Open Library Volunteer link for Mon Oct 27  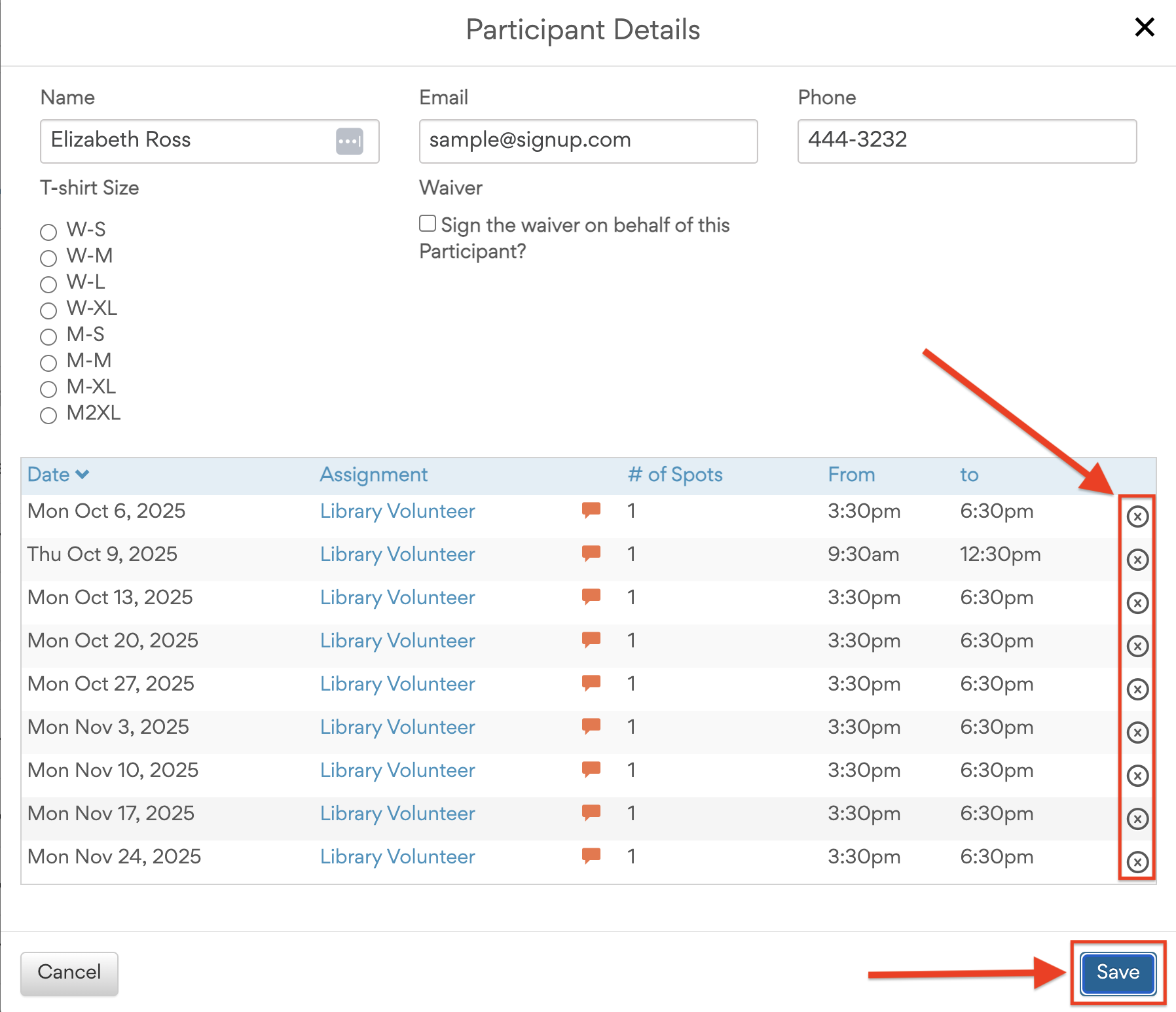[x=397, y=684]
